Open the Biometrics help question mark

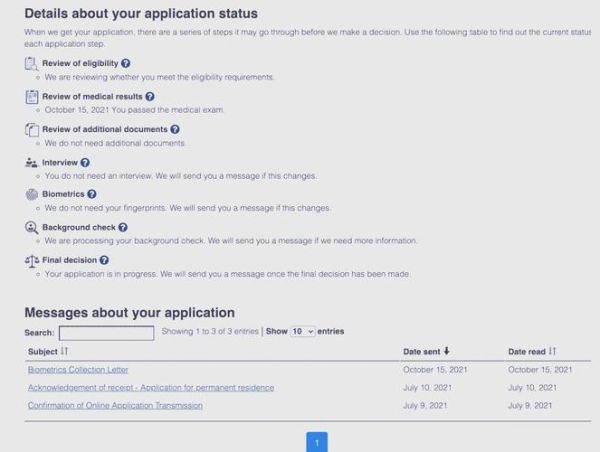(92, 194)
